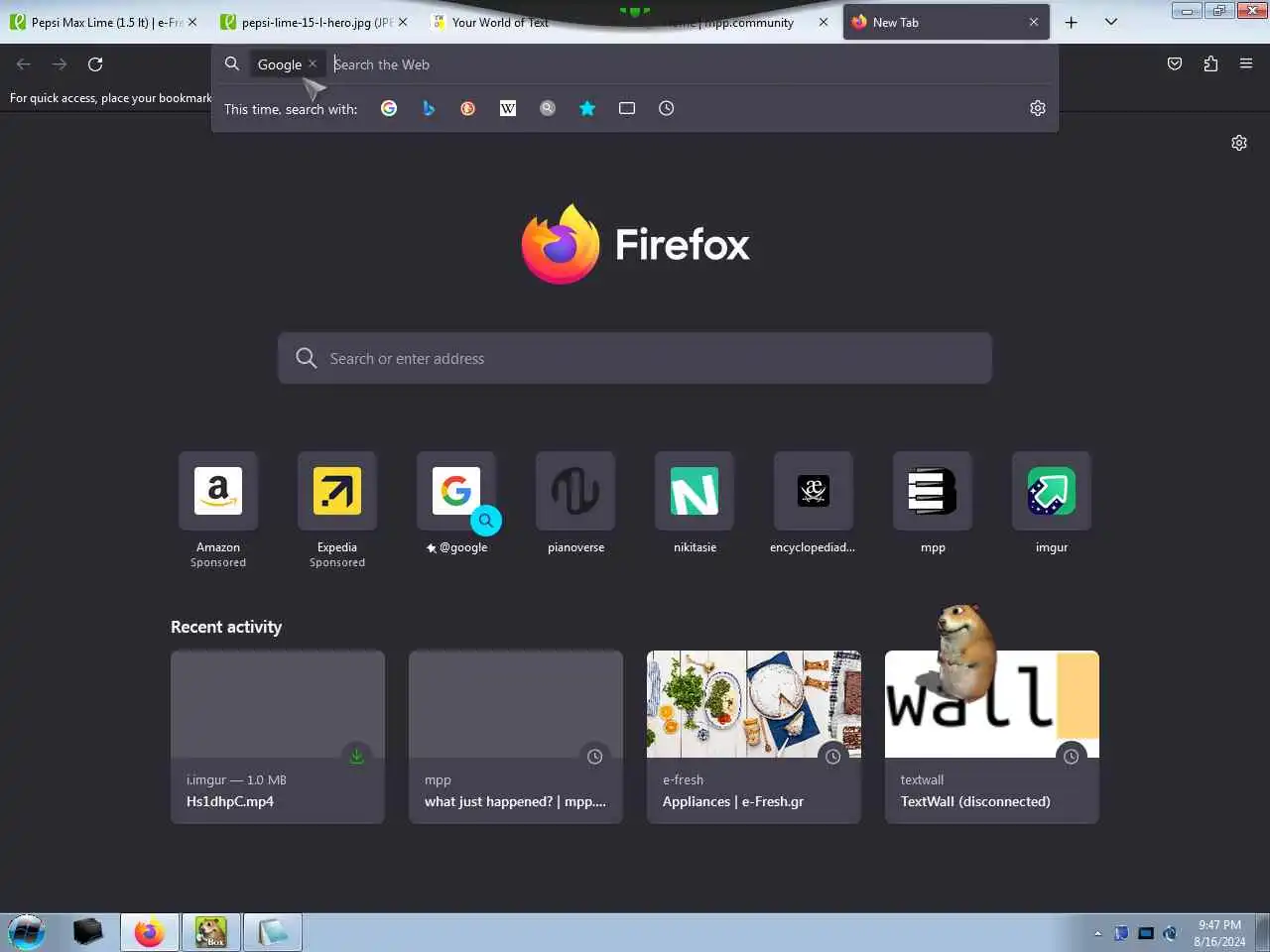Open the volume icon in system tray
This screenshot has width=1270, height=952.
(x=1171, y=933)
